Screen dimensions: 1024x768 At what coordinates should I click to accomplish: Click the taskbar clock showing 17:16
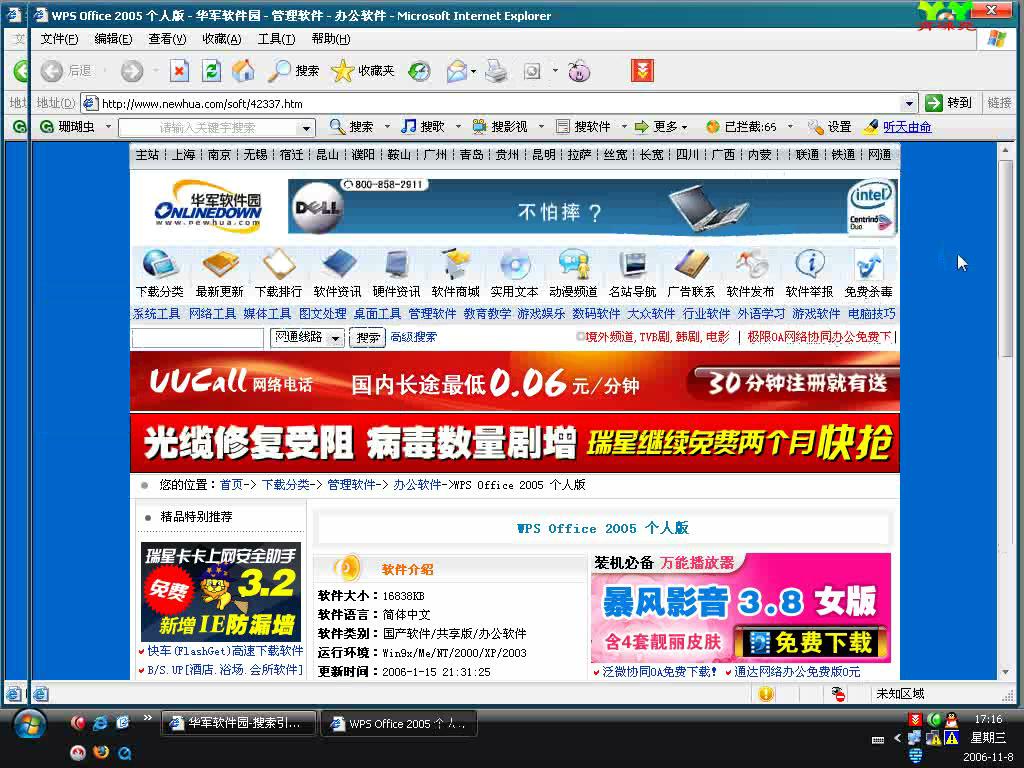987,719
